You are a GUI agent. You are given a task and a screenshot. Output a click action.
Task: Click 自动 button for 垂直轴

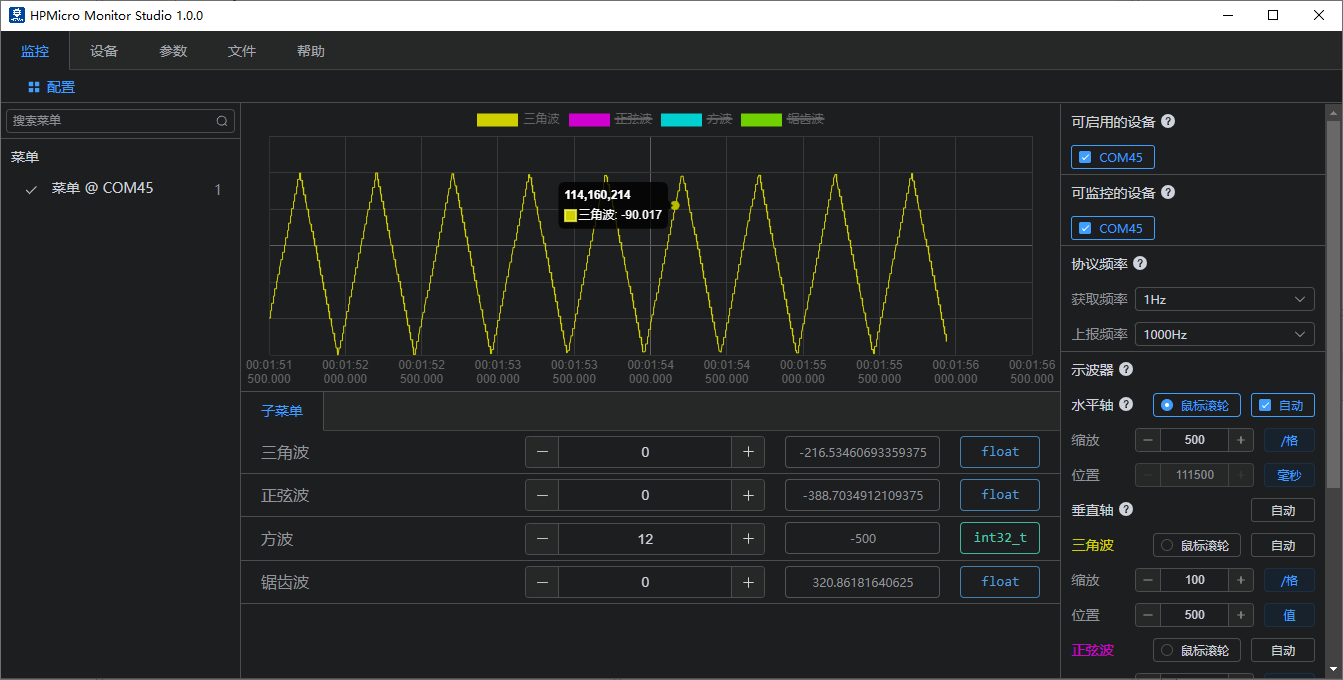pos(1283,510)
